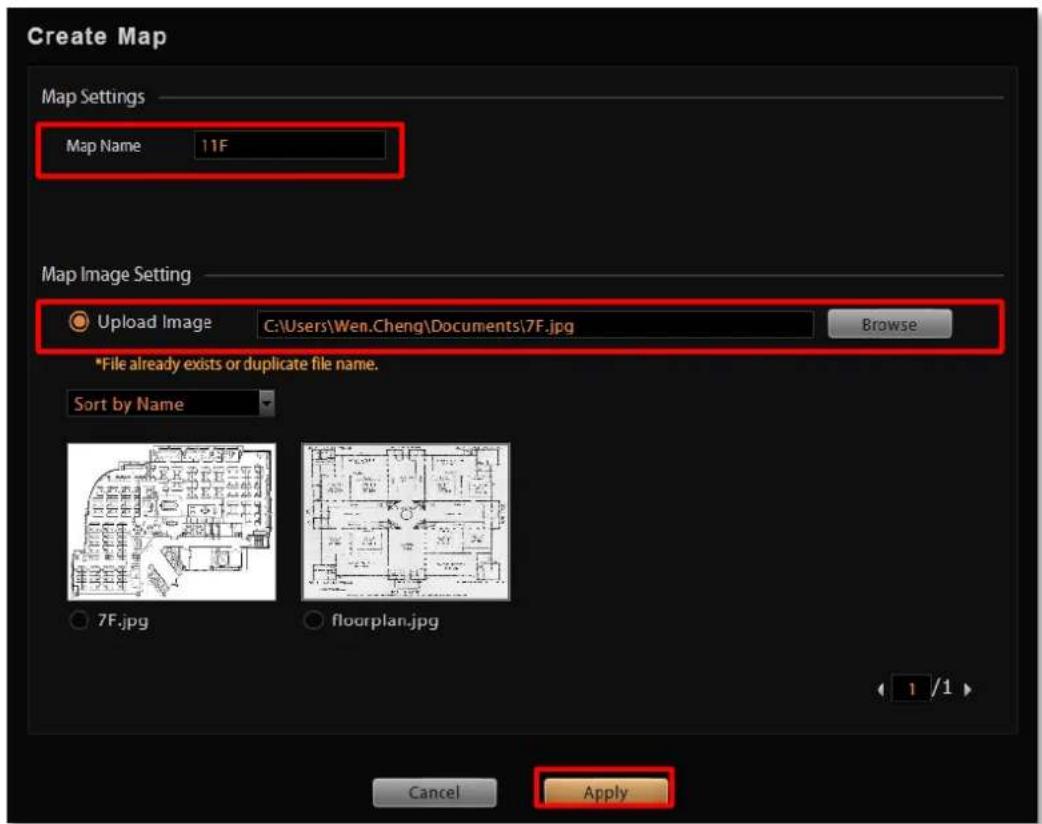Click the Cancel button
1042x824 pixels.
(x=434, y=793)
